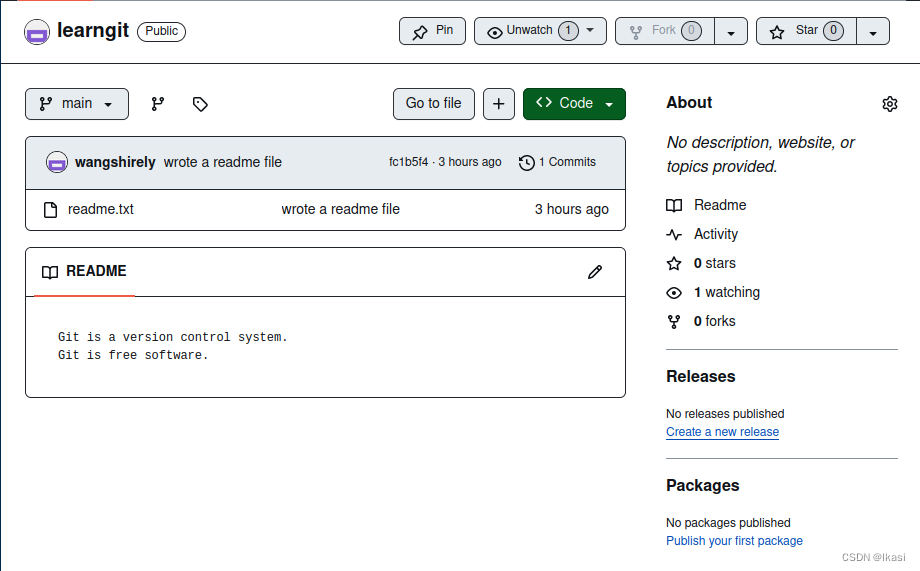The image size is (920, 571).
Task: Open readme.txt row commit message link
Action: pyautogui.click(x=340, y=209)
